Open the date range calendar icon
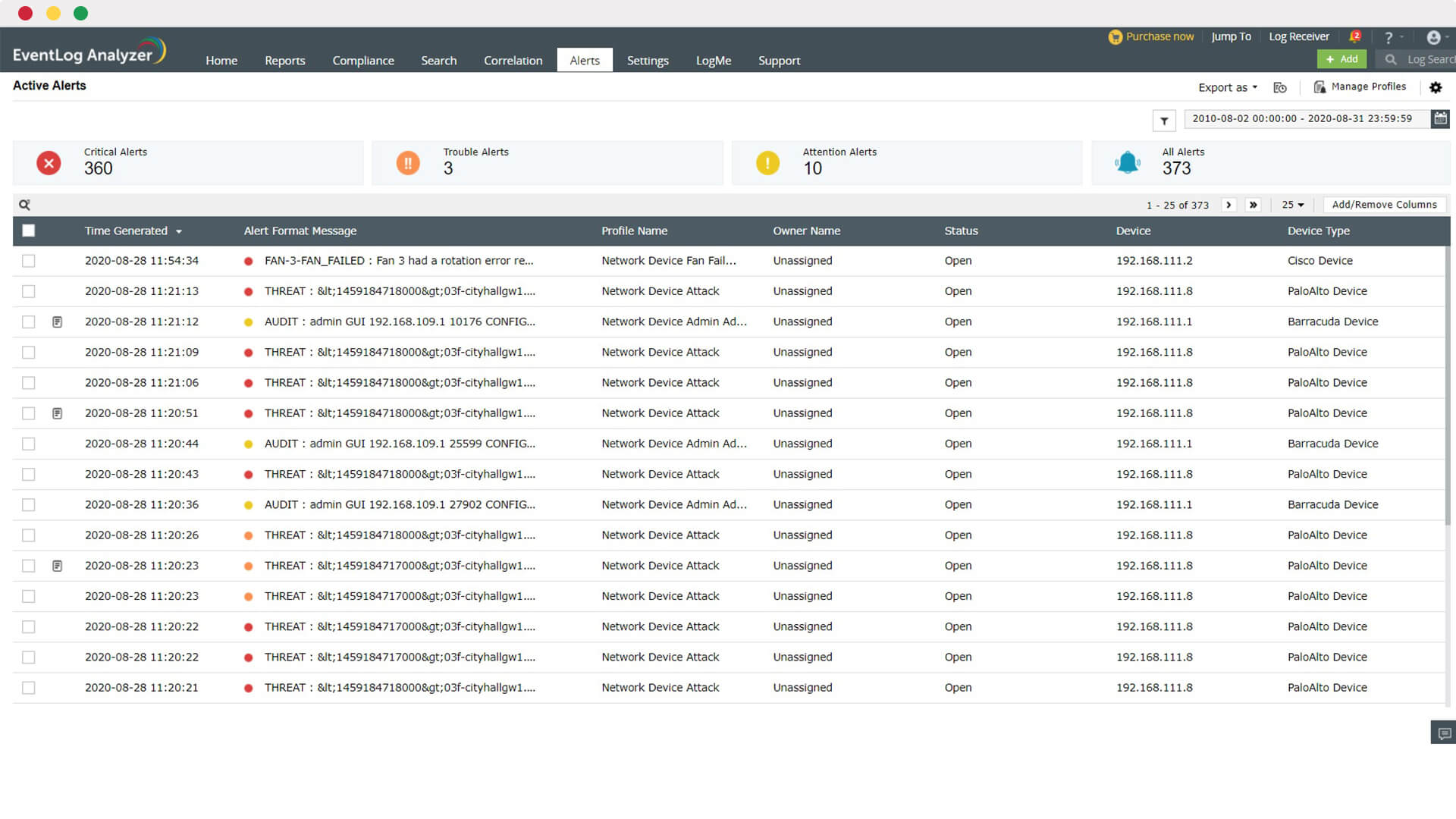This screenshot has height=819, width=1456. [1440, 118]
